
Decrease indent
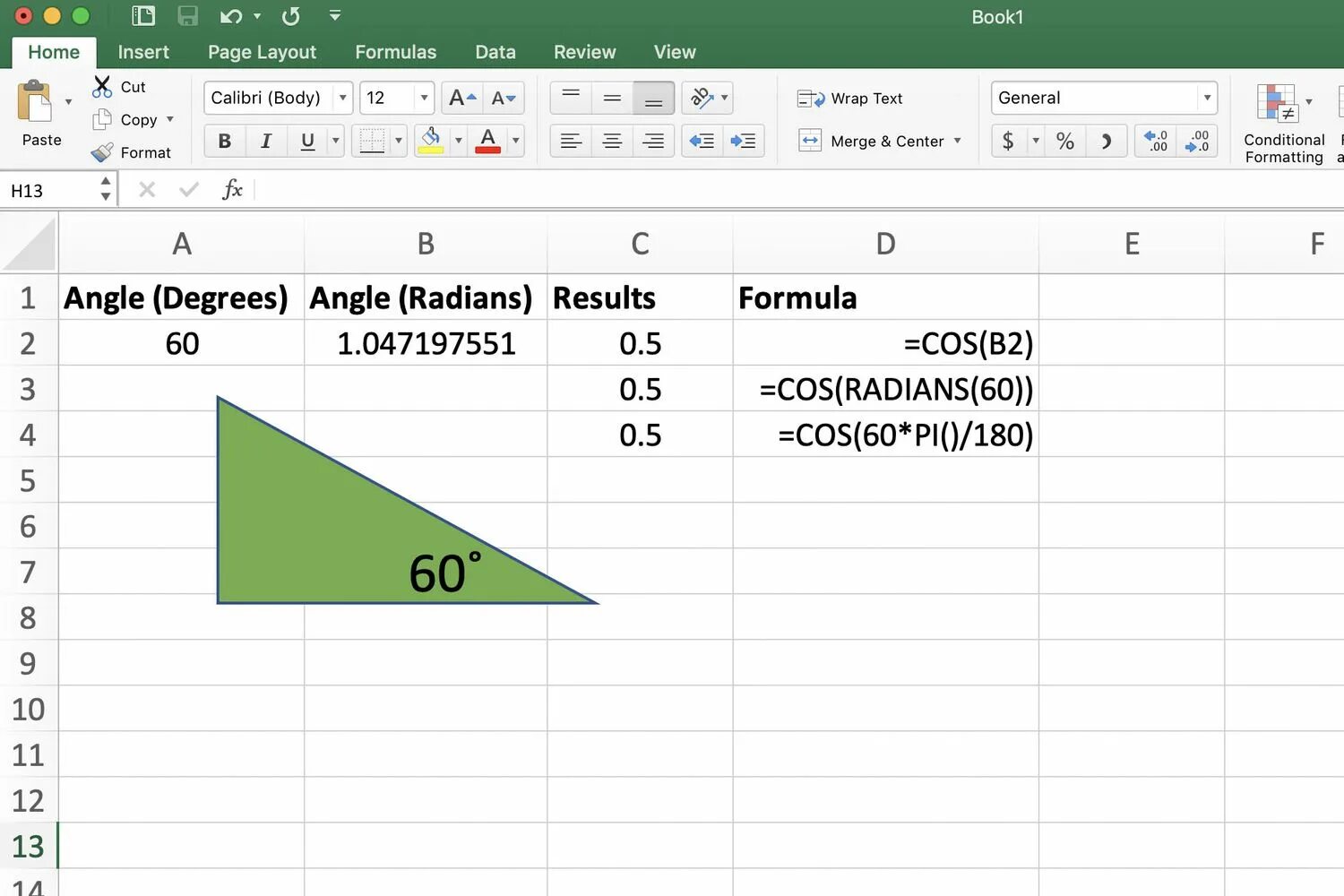coord(702,141)
